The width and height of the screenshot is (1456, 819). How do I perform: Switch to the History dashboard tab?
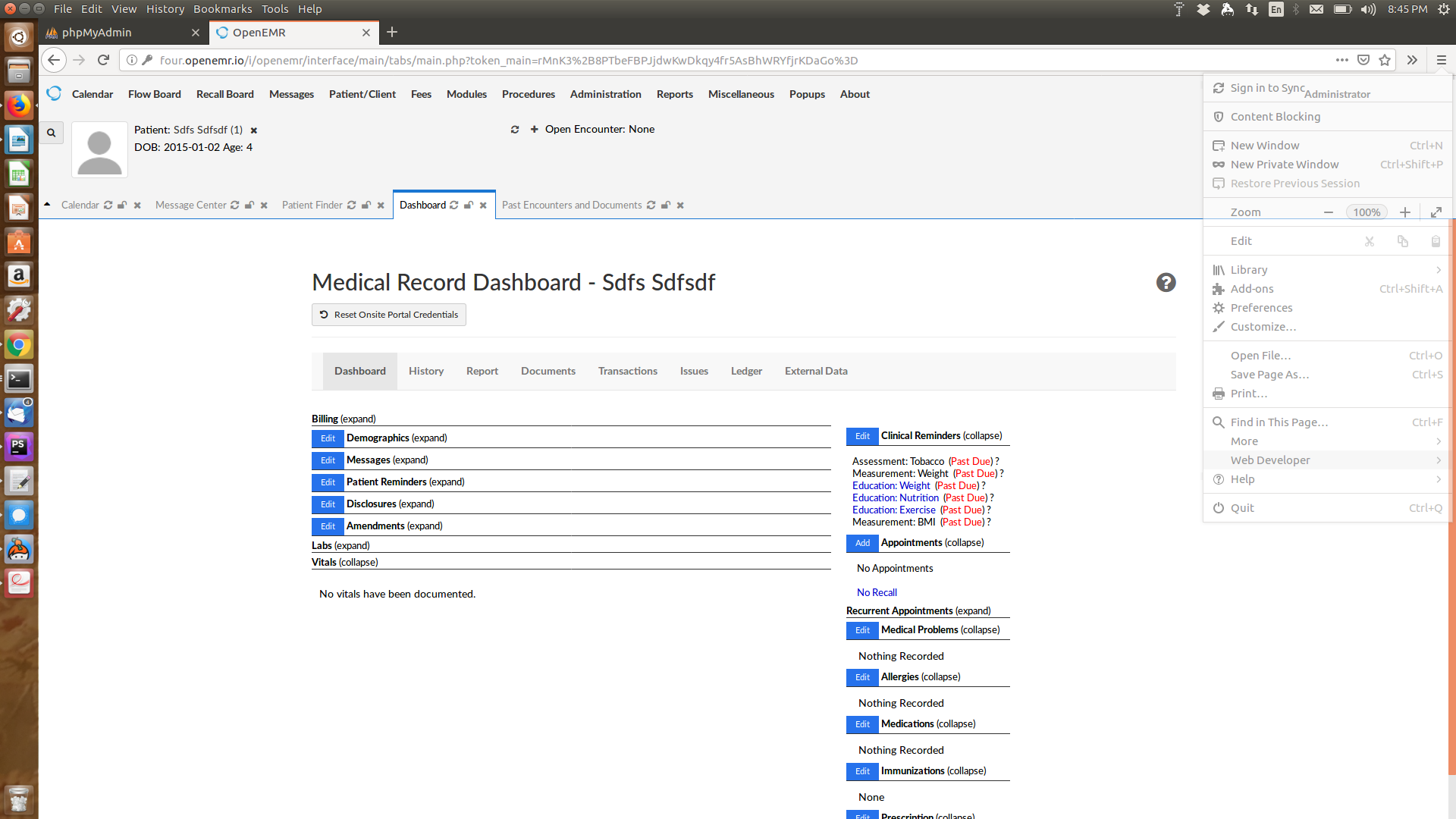point(425,371)
